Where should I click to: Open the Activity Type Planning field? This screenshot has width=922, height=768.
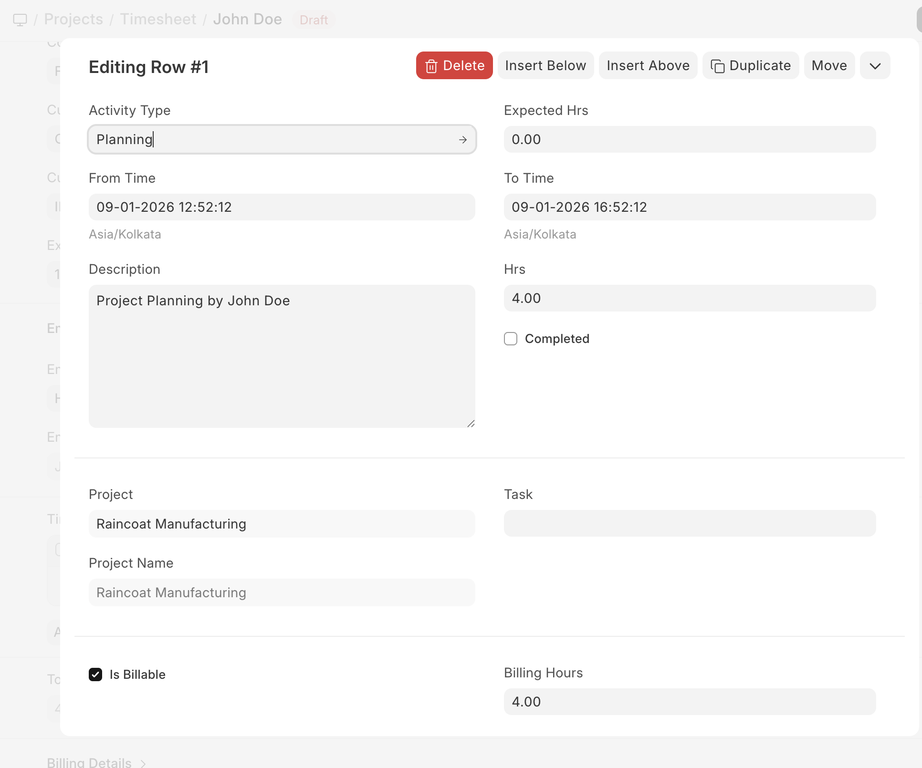tap(270, 140)
